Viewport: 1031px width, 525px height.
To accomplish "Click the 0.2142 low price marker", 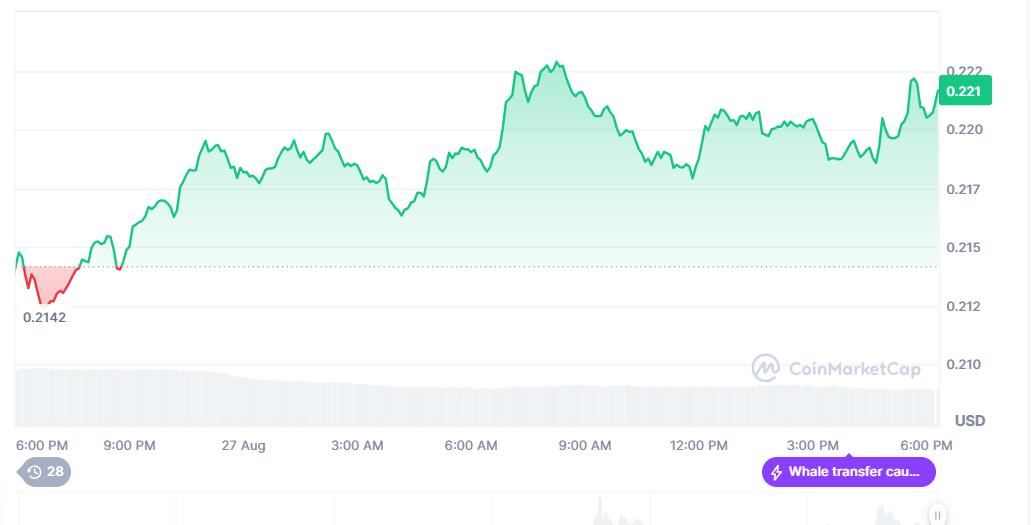I will point(44,317).
